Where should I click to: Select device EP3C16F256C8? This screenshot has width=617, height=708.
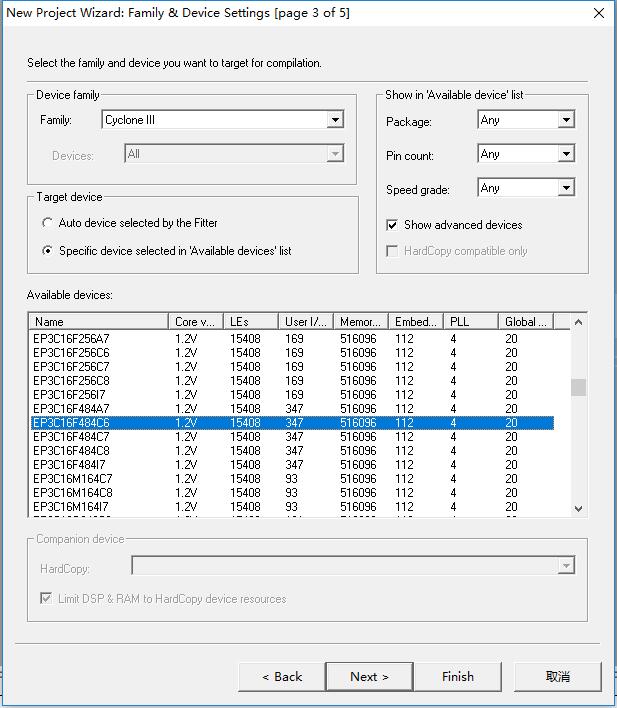click(x=292, y=381)
